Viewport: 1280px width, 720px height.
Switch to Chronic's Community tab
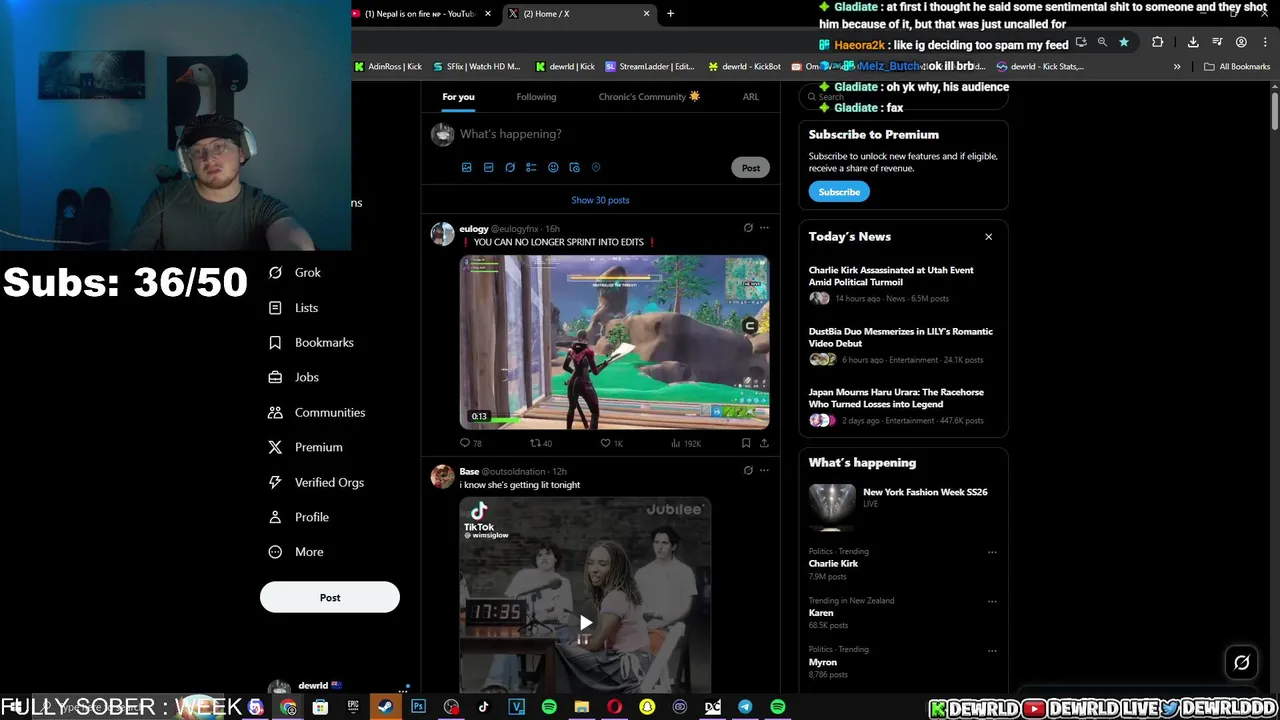649,97
